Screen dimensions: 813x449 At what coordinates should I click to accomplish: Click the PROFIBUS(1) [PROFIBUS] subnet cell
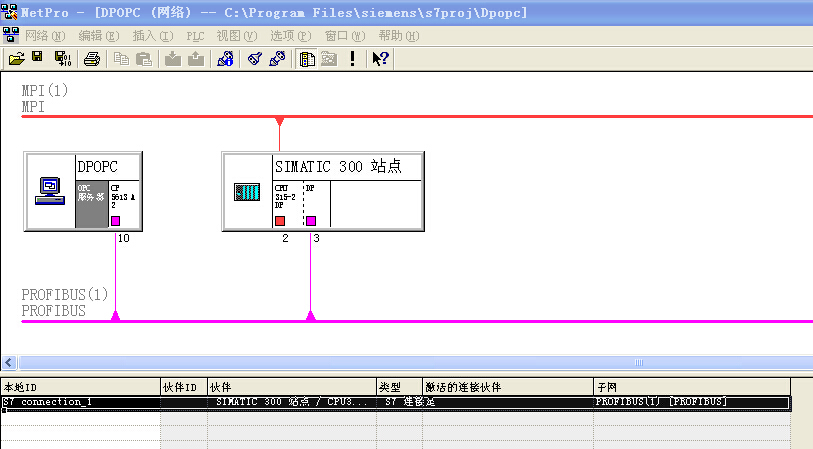692,402
